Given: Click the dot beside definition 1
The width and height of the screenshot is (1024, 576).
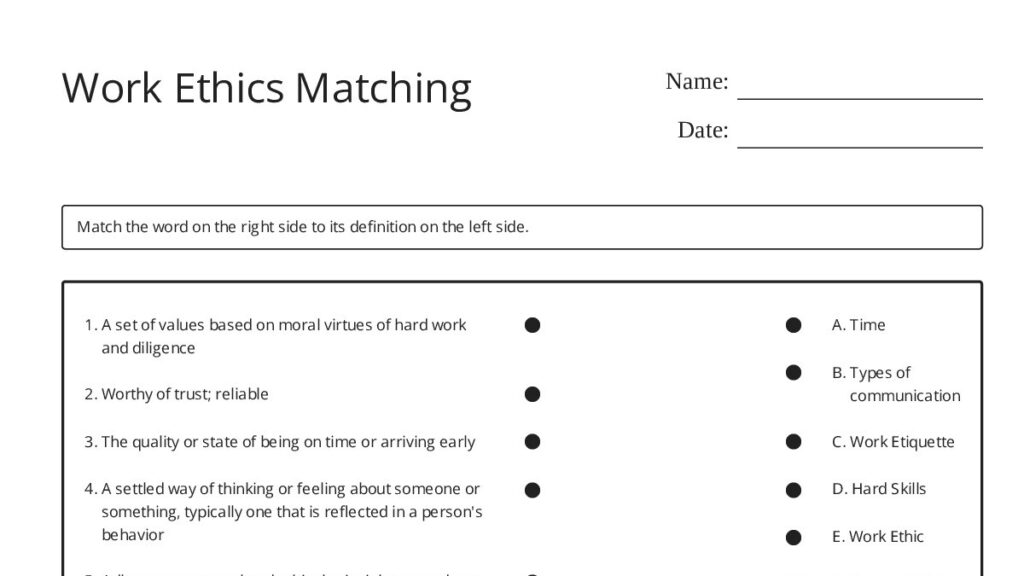Looking at the screenshot, I should pos(532,325).
